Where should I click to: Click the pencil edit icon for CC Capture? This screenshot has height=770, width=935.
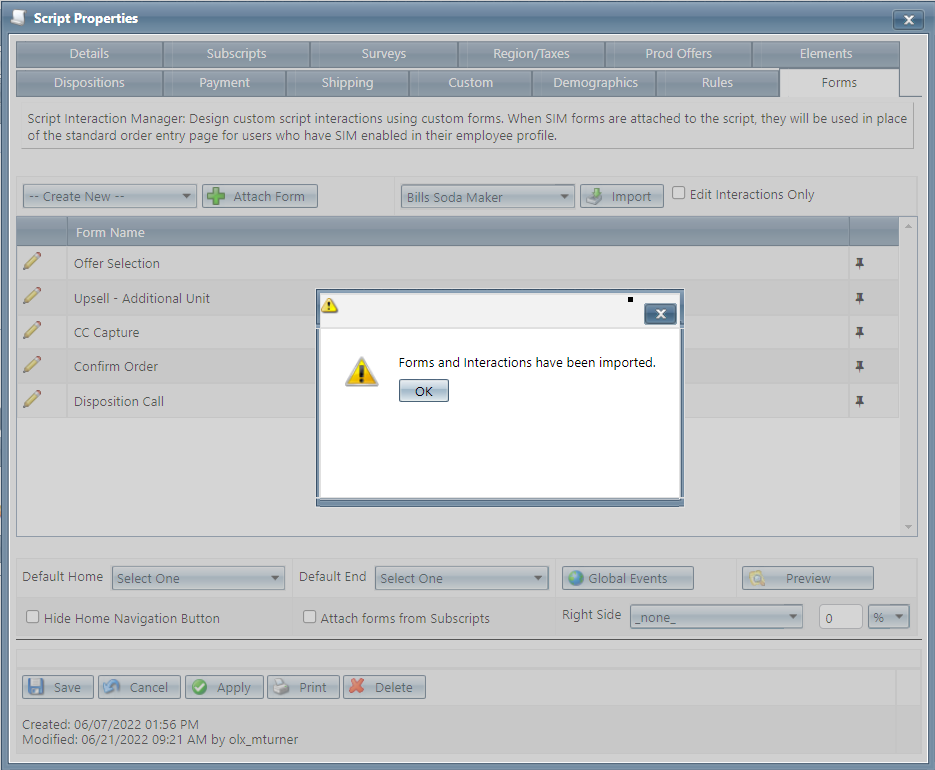[32, 330]
